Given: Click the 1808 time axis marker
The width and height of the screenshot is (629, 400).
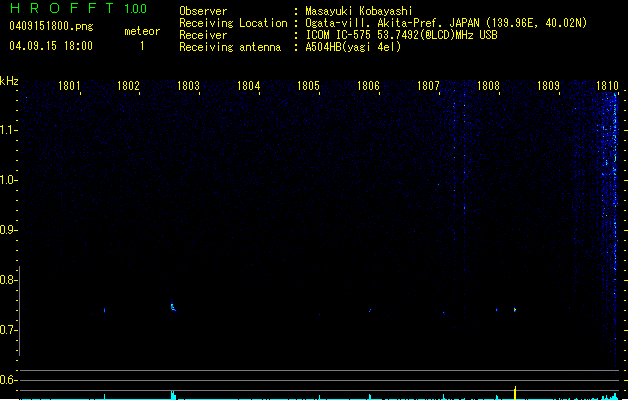Looking at the screenshot, I should (x=488, y=86).
